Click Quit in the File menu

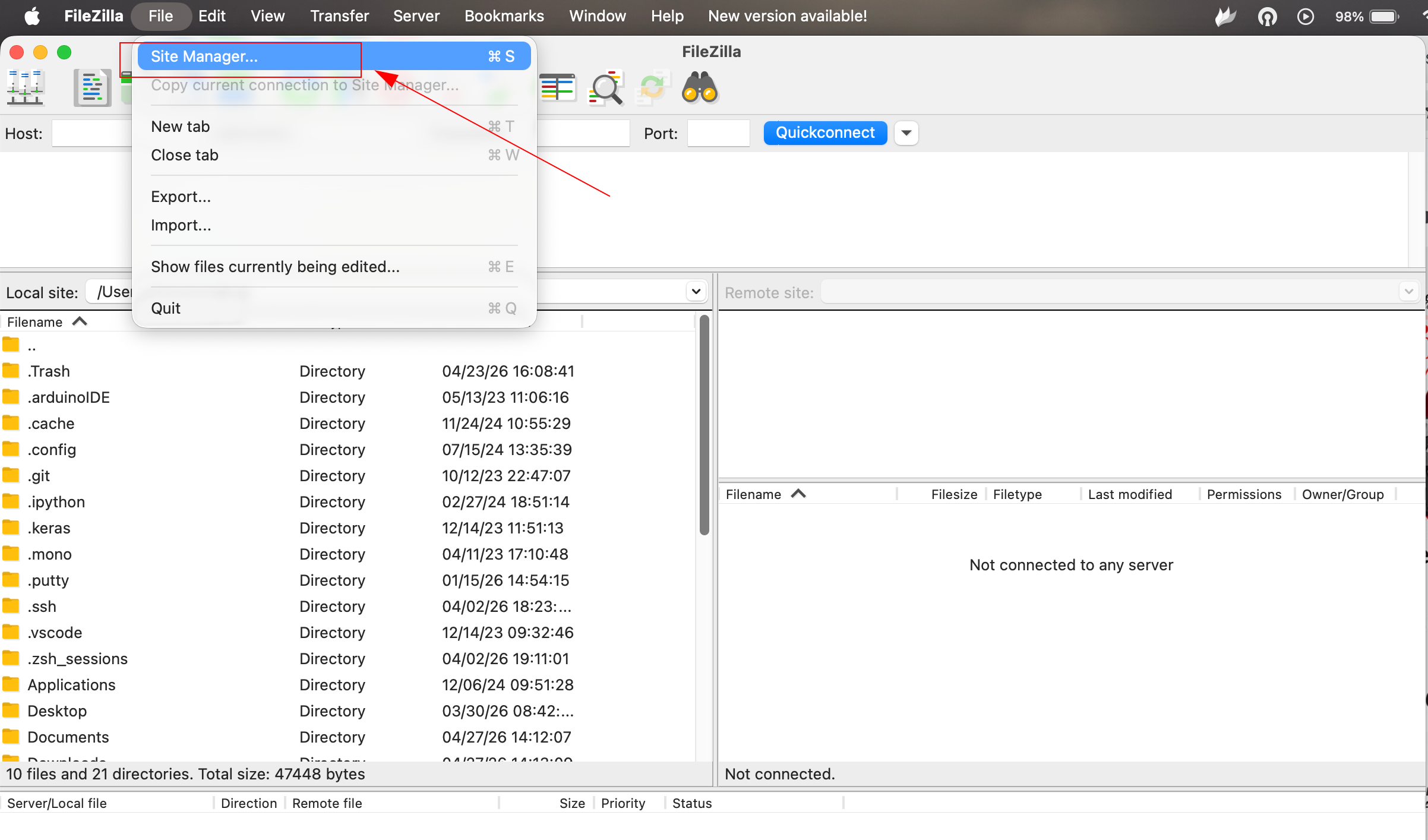click(166, 308)
